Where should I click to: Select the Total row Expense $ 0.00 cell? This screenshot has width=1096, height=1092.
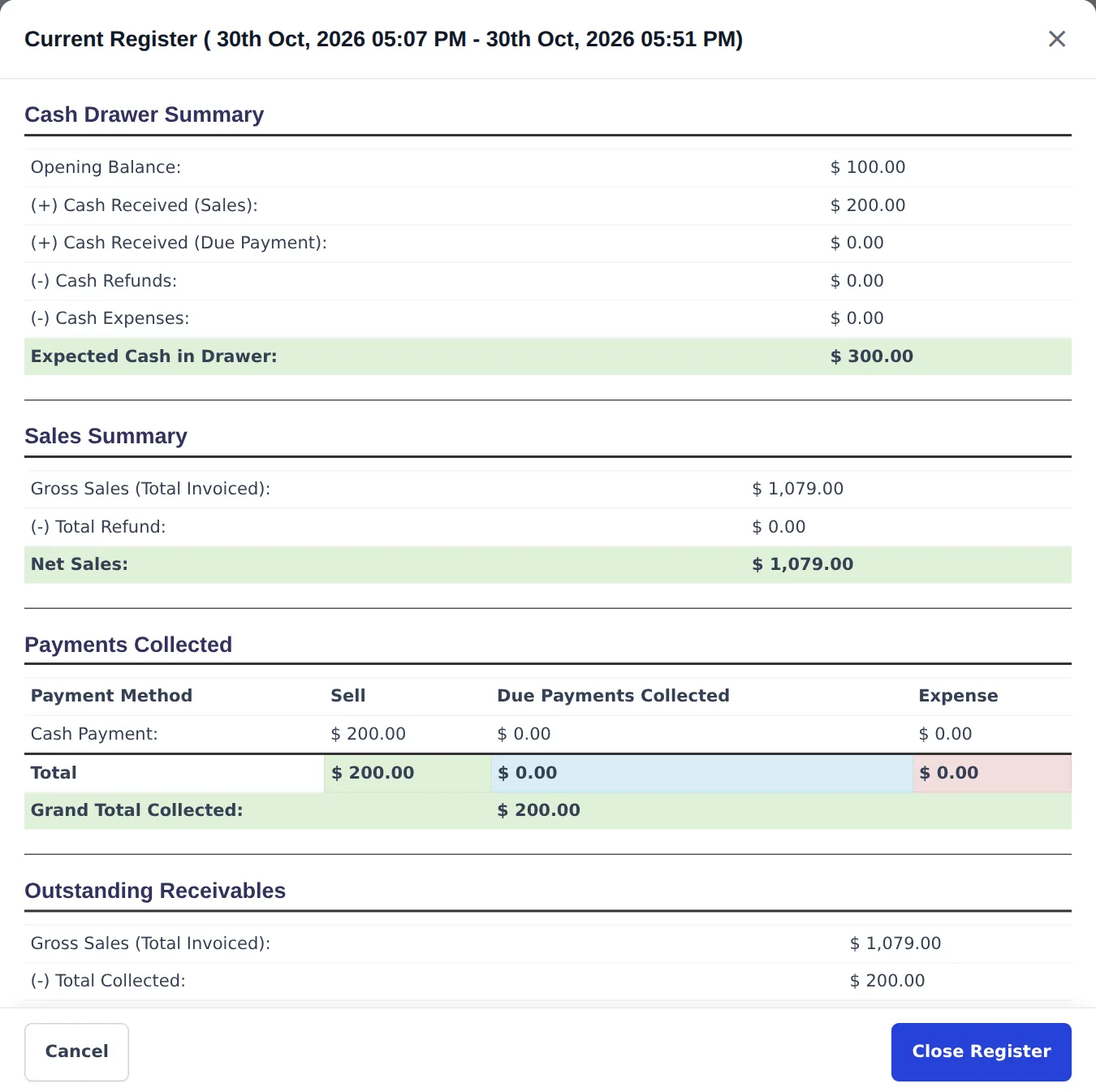pos(992,773)
